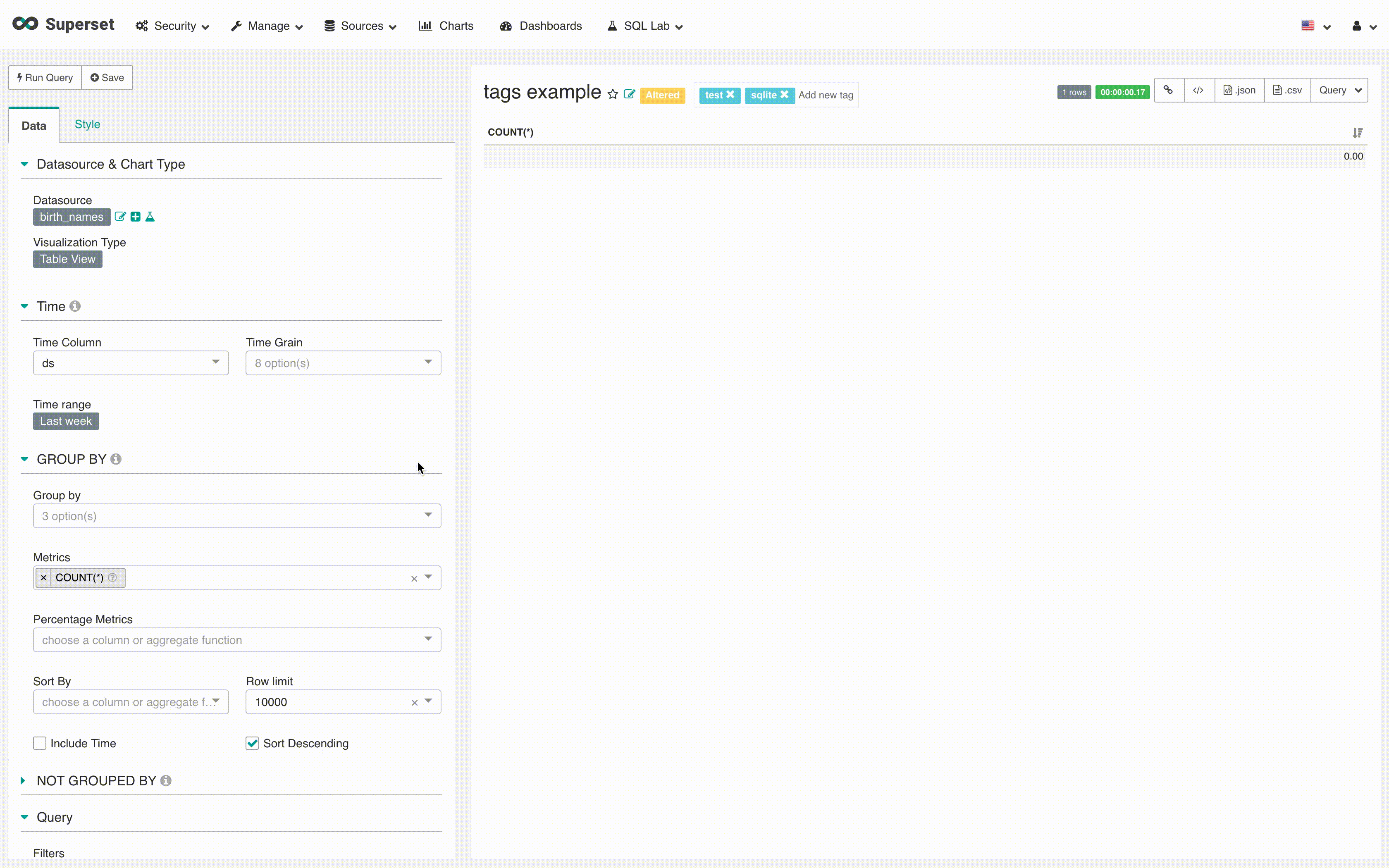
Task: Uncheck Sort Descending checkbox
Action: point(252,744)
